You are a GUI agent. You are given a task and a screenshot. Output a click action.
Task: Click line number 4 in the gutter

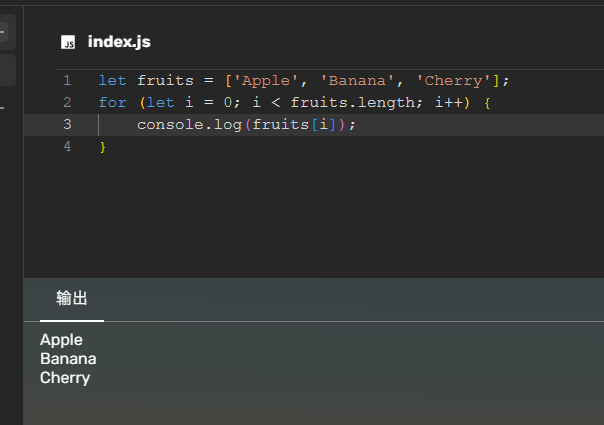point(67,146)
